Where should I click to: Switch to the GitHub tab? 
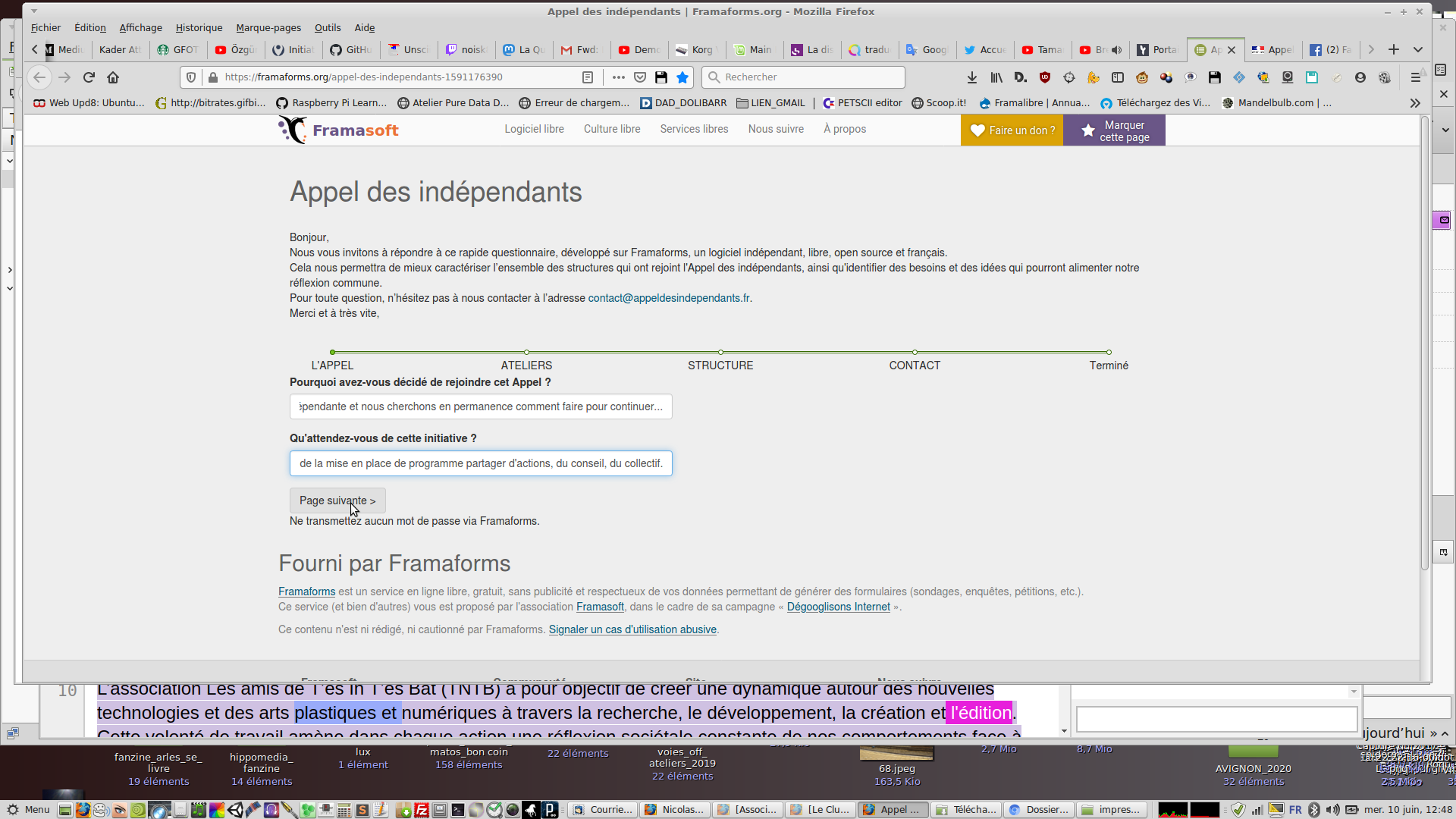pos(350,50)
